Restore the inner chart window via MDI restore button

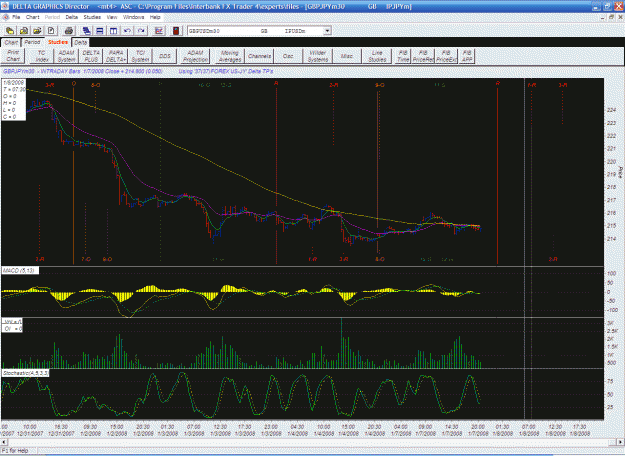(x=611, y=17)
